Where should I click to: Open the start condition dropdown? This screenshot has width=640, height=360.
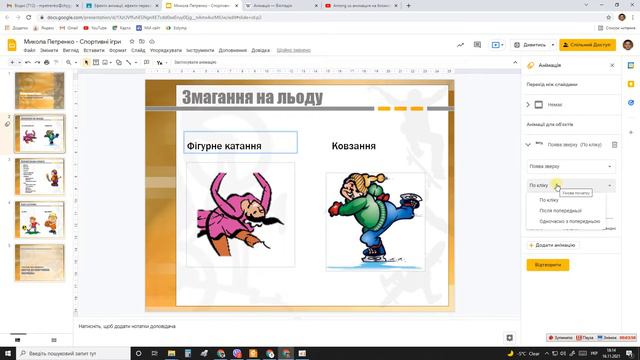pyautogui.click(x=571, y=185)
